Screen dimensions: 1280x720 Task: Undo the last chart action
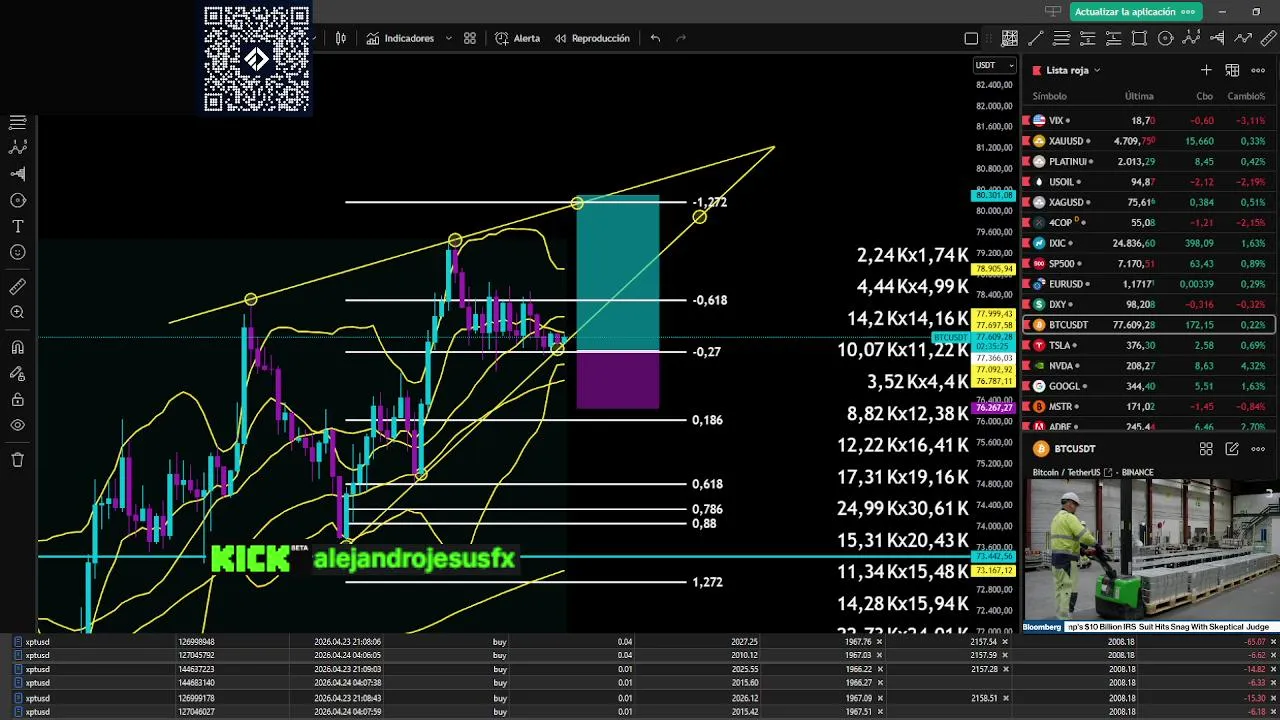point(655,38)
